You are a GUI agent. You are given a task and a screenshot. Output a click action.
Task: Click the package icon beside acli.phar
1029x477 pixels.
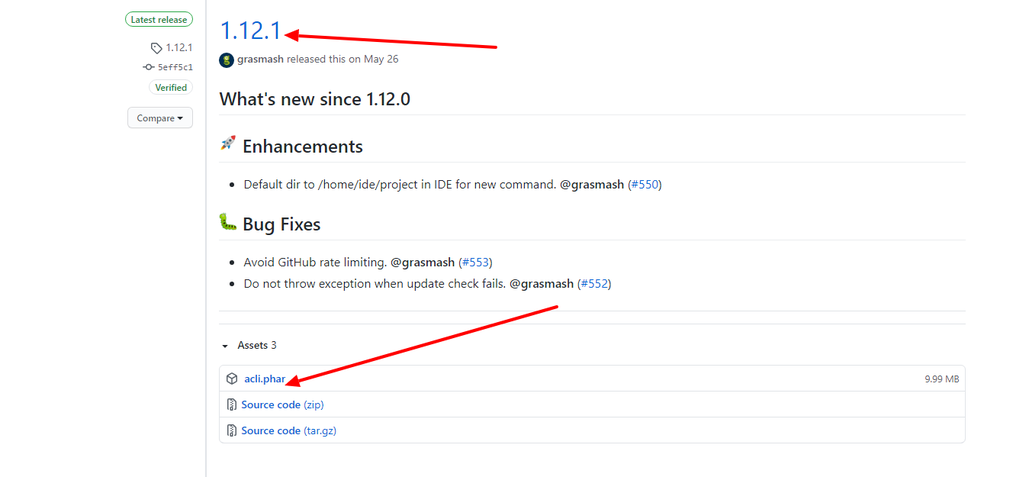(232, 379)
